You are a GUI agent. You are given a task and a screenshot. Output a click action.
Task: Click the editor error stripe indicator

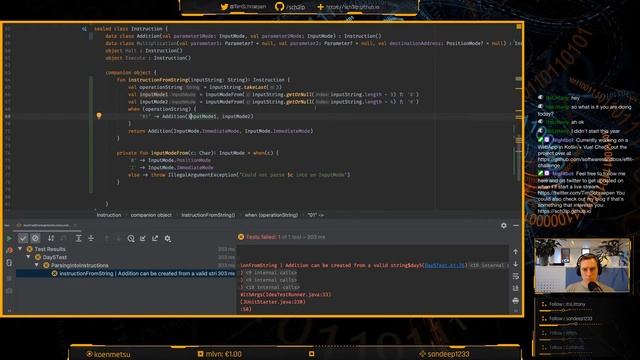pyautogui.click(x=518, y=27)
